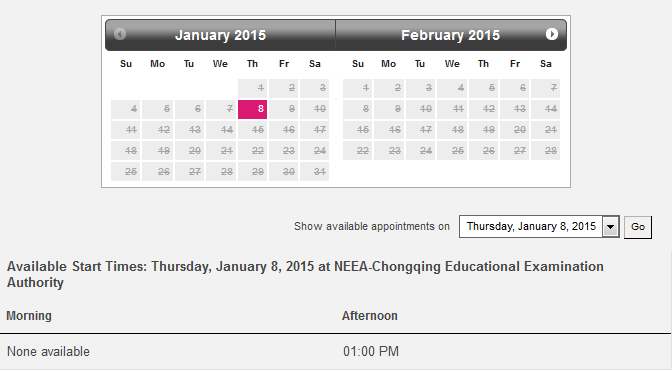The image size is (672, 371).
Task: Click the Go button
Action: tap(638, 227)
